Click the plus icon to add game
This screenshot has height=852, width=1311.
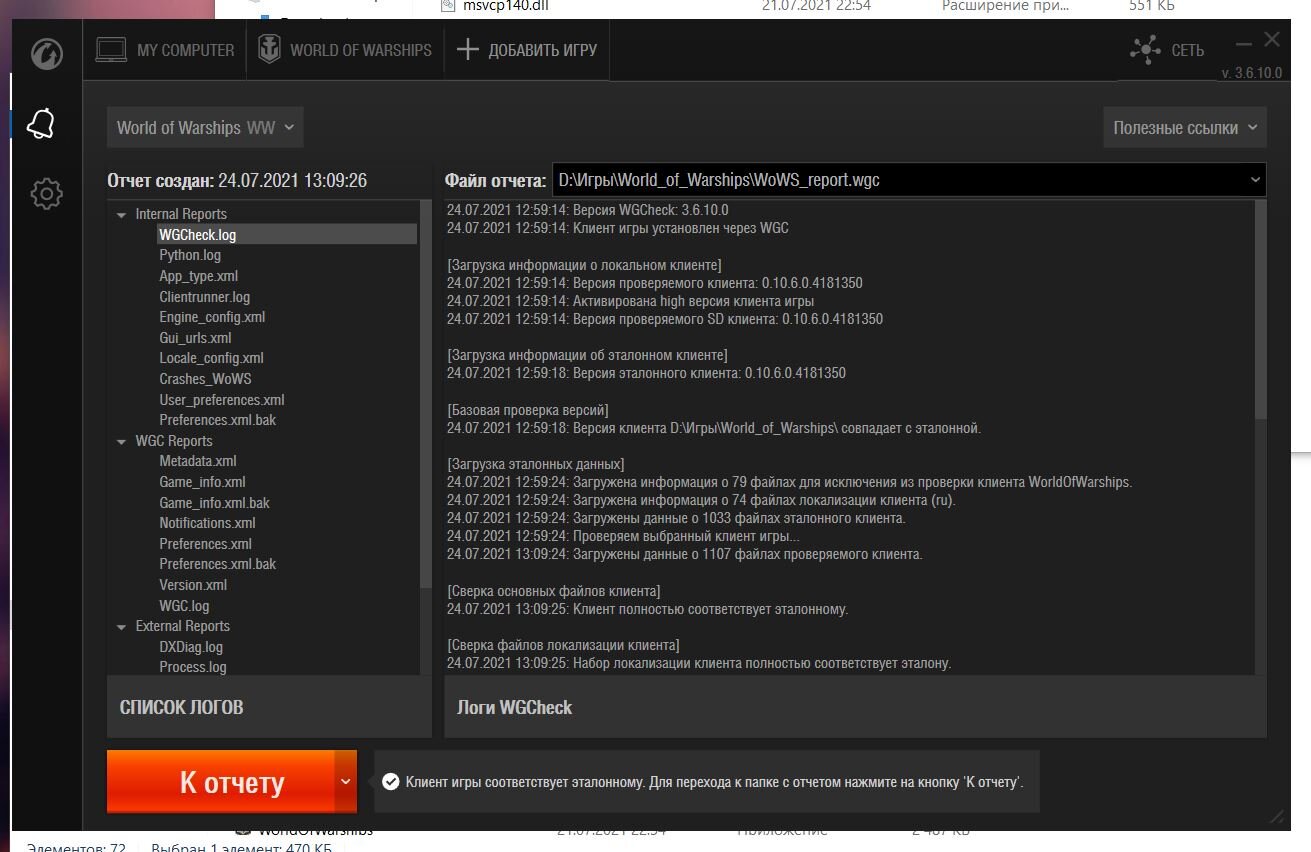click(x=467, y=50)
